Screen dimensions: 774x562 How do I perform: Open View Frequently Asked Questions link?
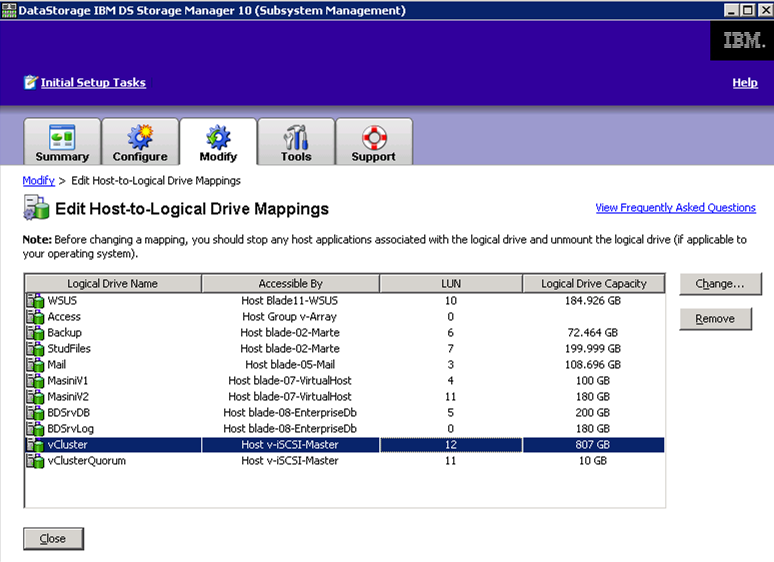click(x=675, y=208)
